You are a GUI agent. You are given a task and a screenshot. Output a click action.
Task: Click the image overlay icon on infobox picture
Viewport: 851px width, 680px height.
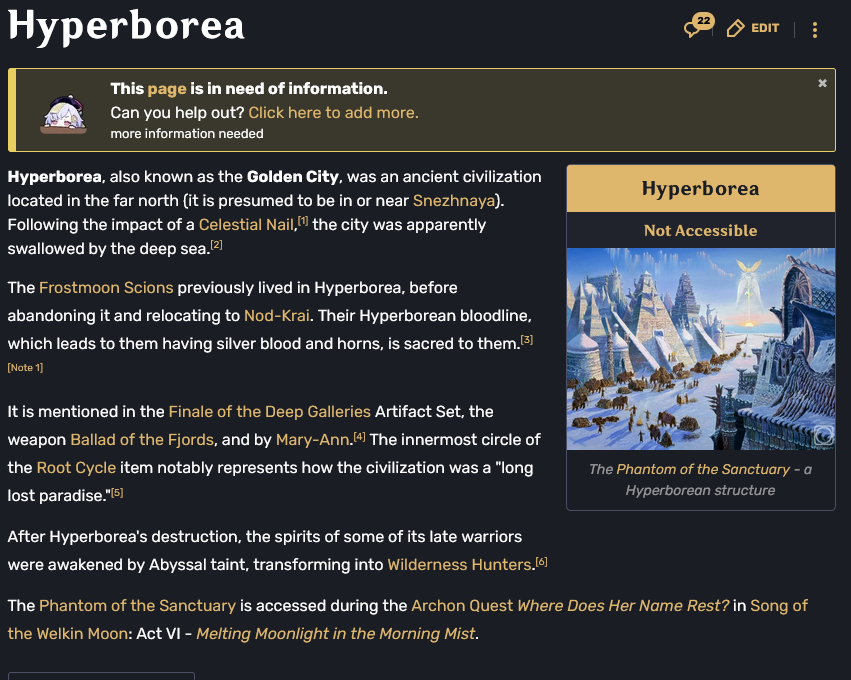click(x=823, y=435)
